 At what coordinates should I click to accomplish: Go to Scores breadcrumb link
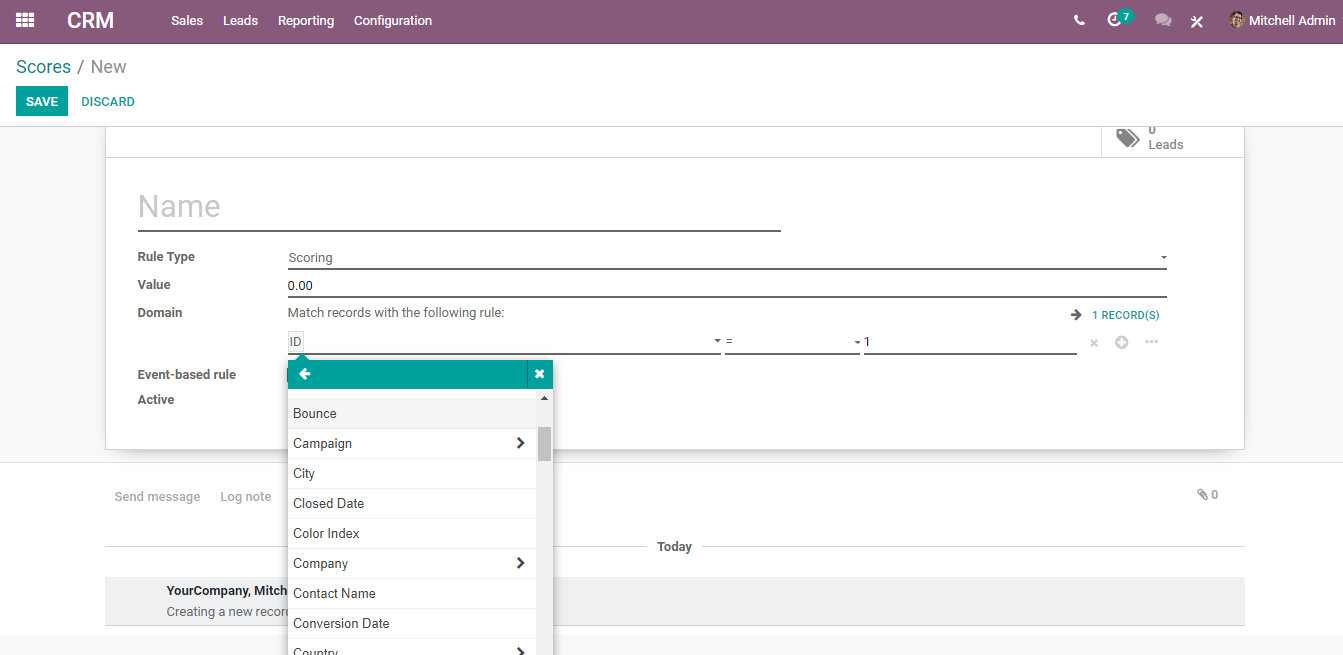(43, 67)
